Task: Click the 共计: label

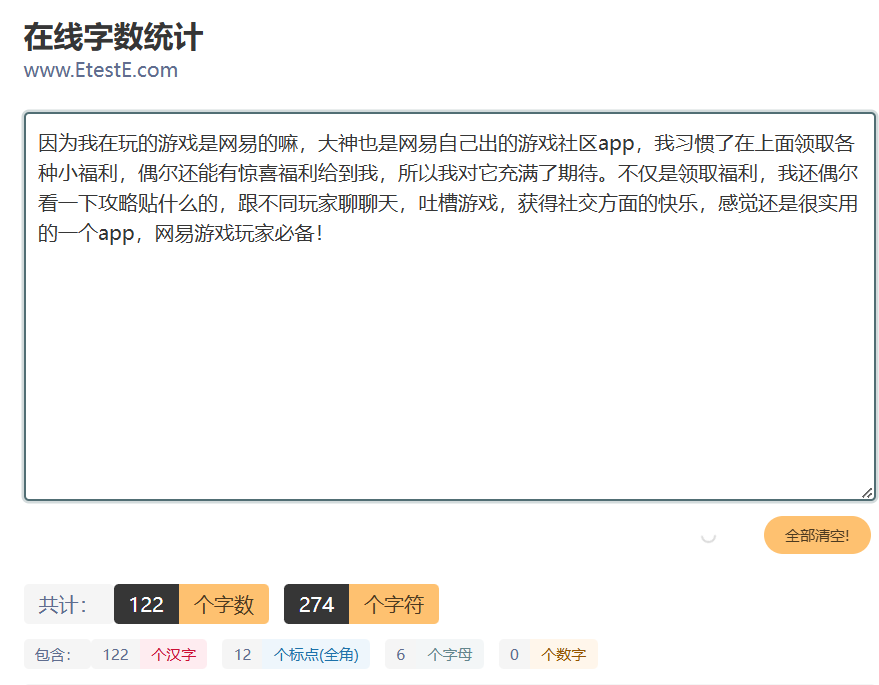Action: (x=68, y=604)
